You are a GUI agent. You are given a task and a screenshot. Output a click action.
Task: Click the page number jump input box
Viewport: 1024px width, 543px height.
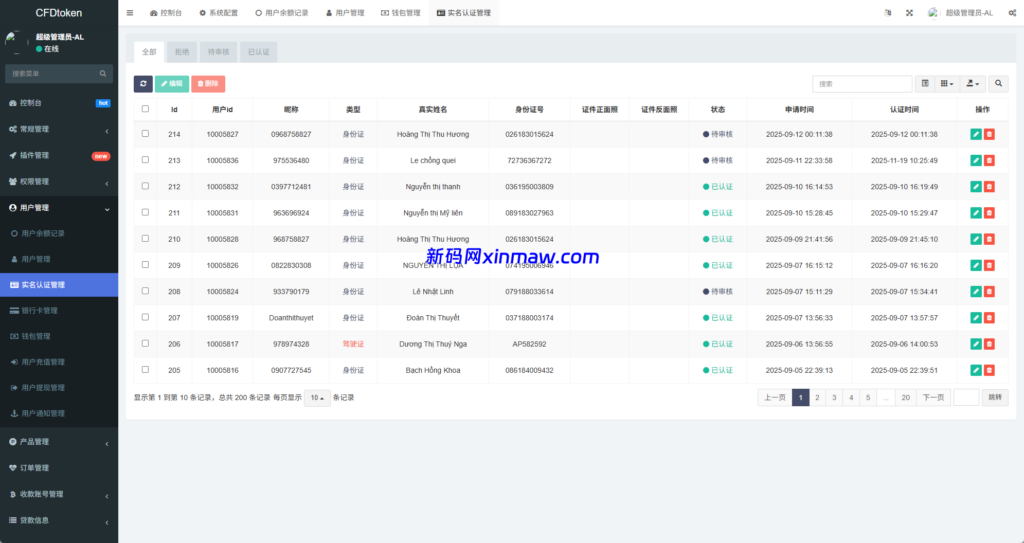[966, 397]
